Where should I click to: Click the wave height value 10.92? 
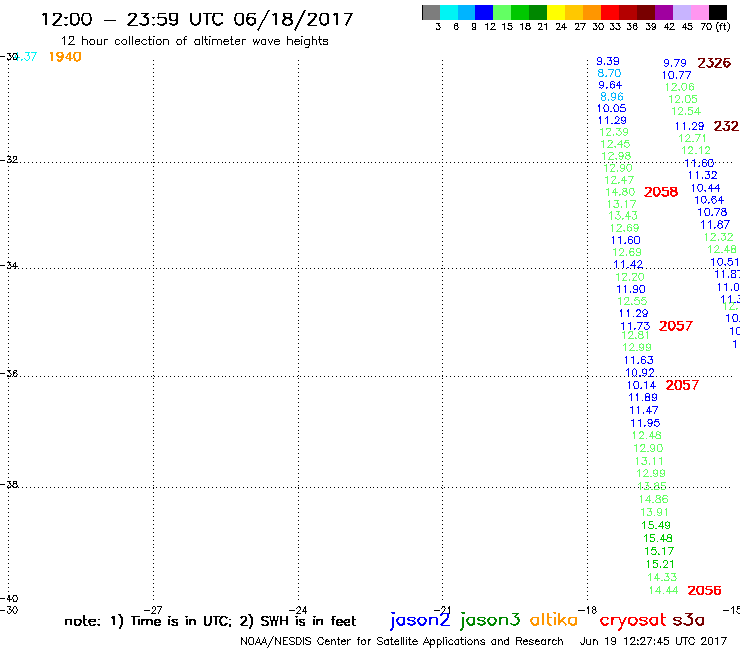tap(640, 372)
